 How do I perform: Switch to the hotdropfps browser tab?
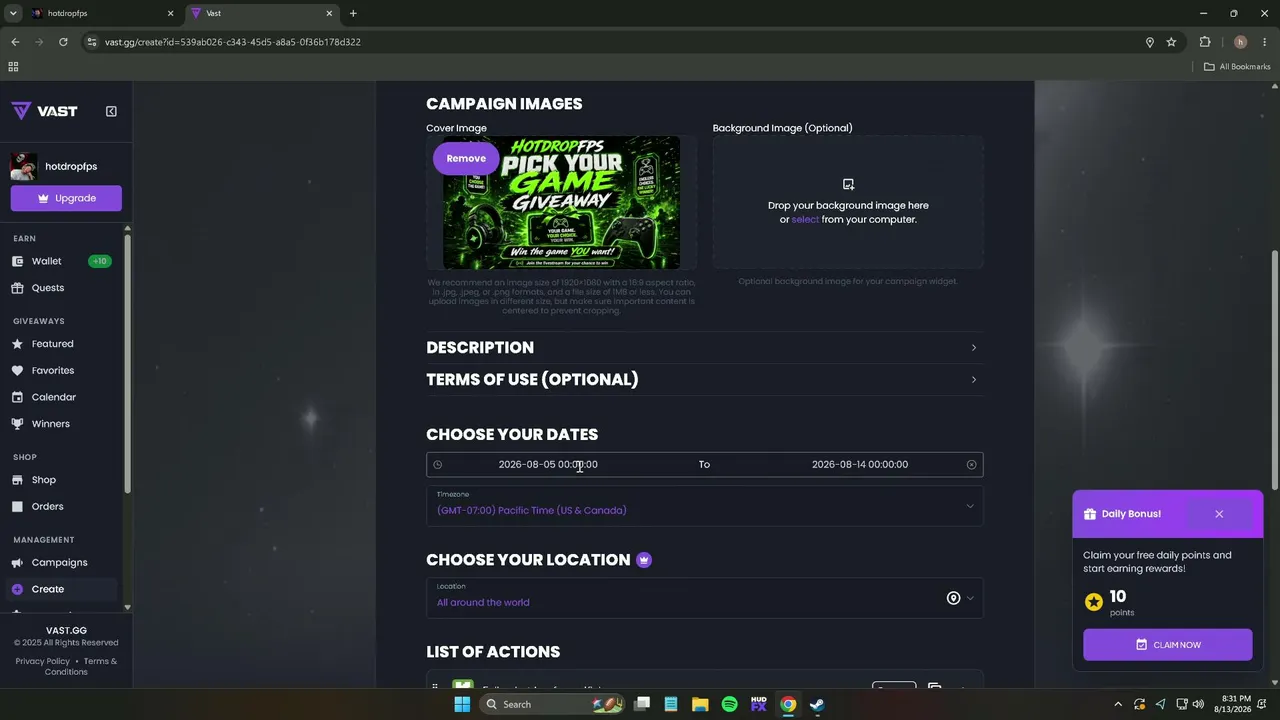(x=100, y=13)
